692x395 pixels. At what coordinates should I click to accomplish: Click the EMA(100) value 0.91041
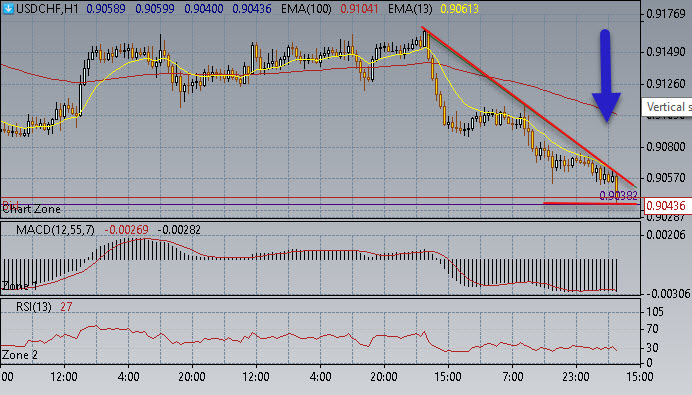pos(359,9)
